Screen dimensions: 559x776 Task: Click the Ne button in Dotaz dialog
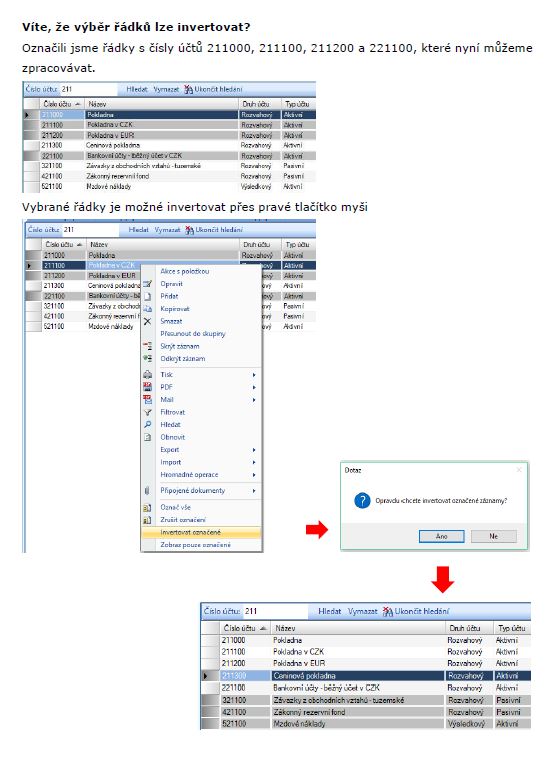(494, 536)
